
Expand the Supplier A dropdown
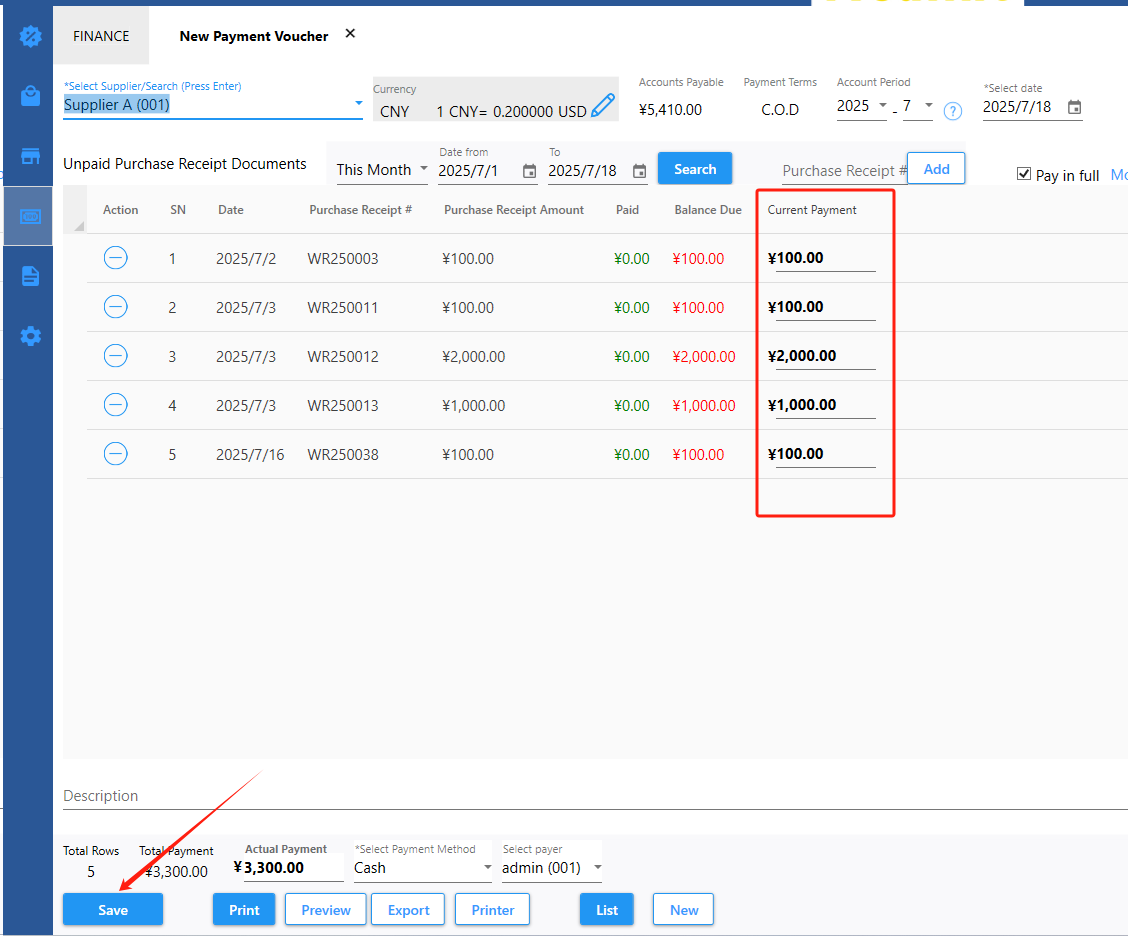358,104
